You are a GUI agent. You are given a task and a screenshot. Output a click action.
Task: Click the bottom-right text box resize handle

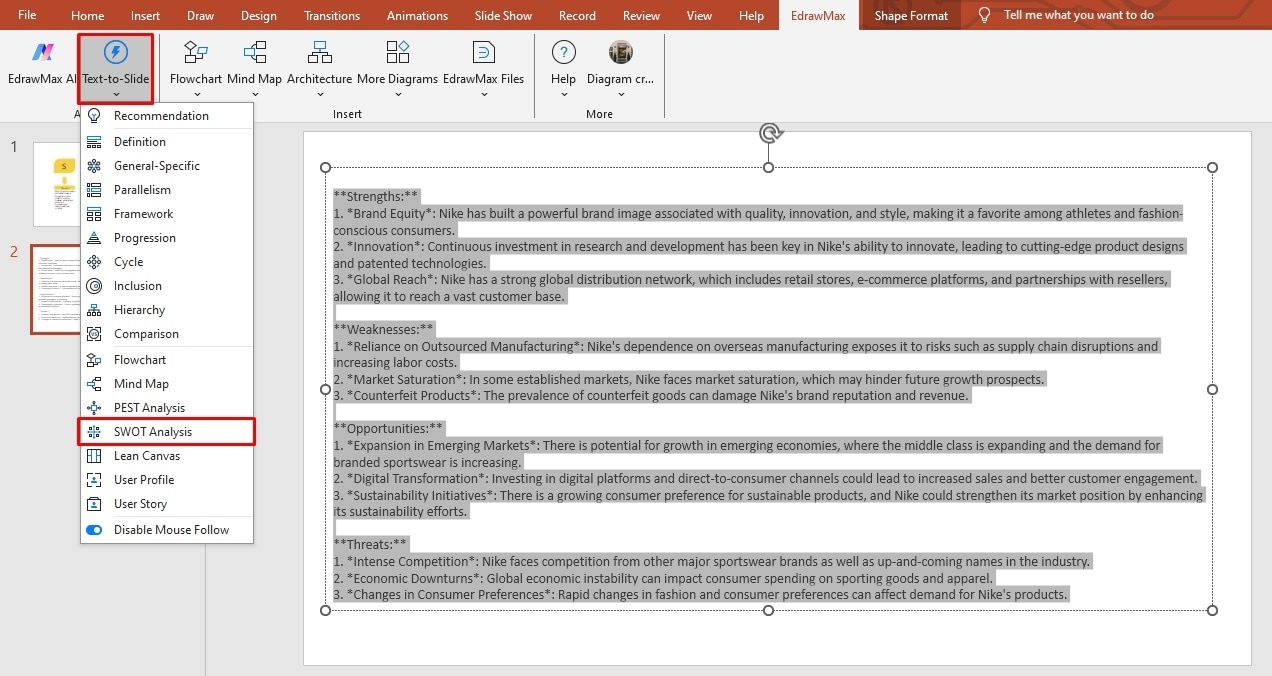click(1213, 610)
